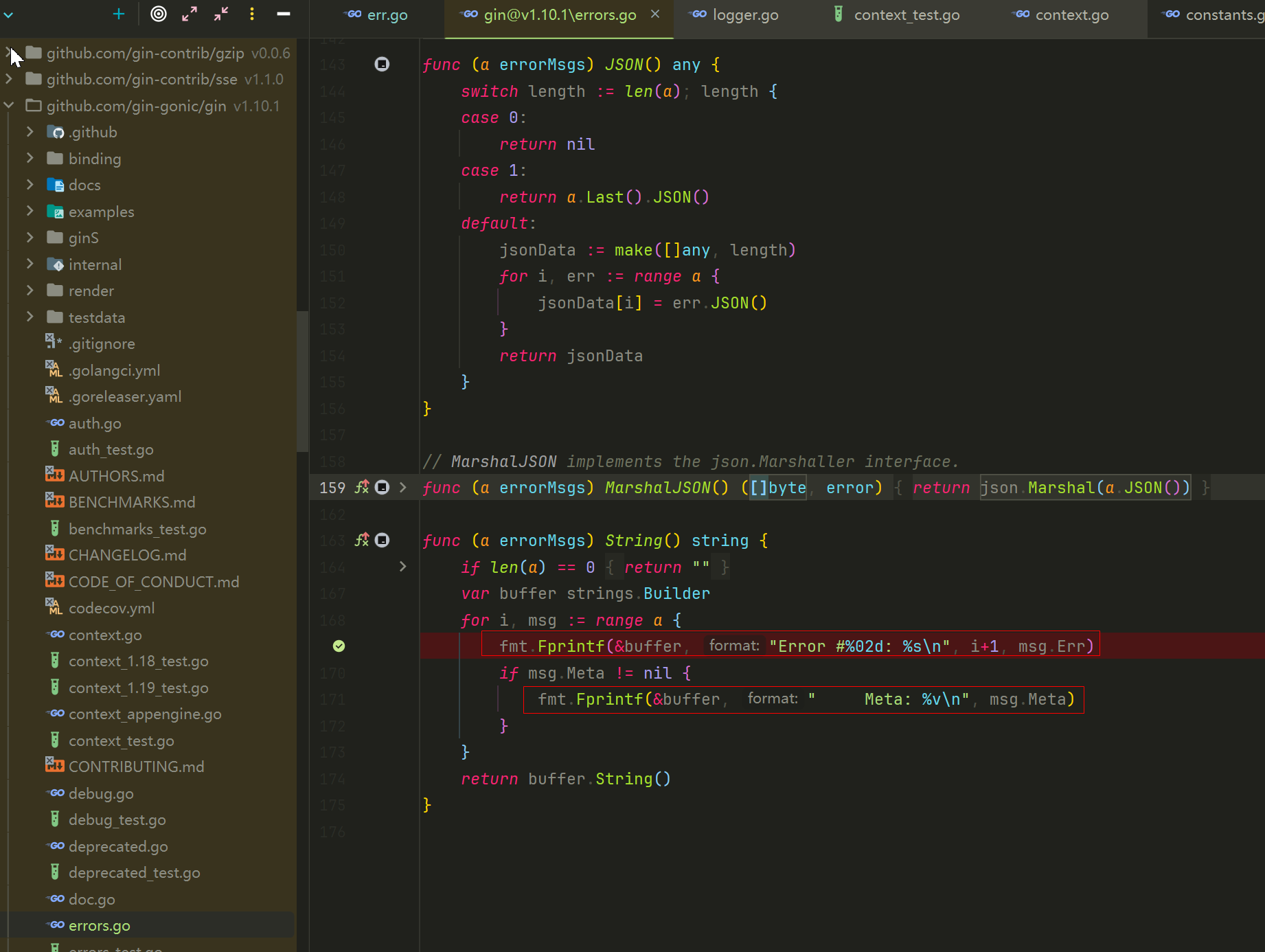Expand the .github folder

(x=30, y=131)
